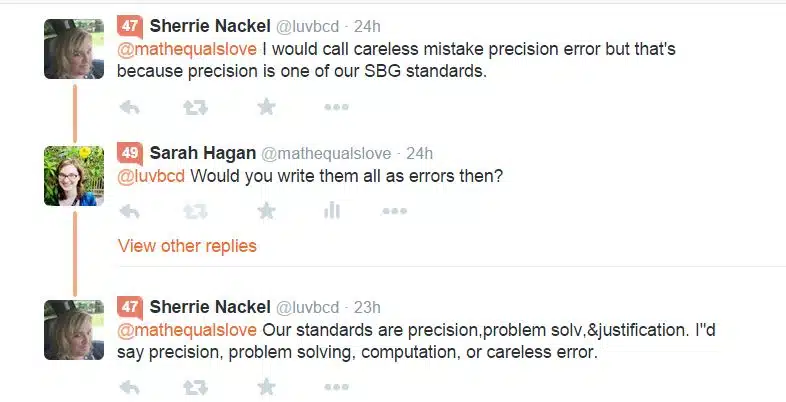Reply to Sherrie Nackel's first tweet
This screenshot has height=402, width=786.
[130, 107]
